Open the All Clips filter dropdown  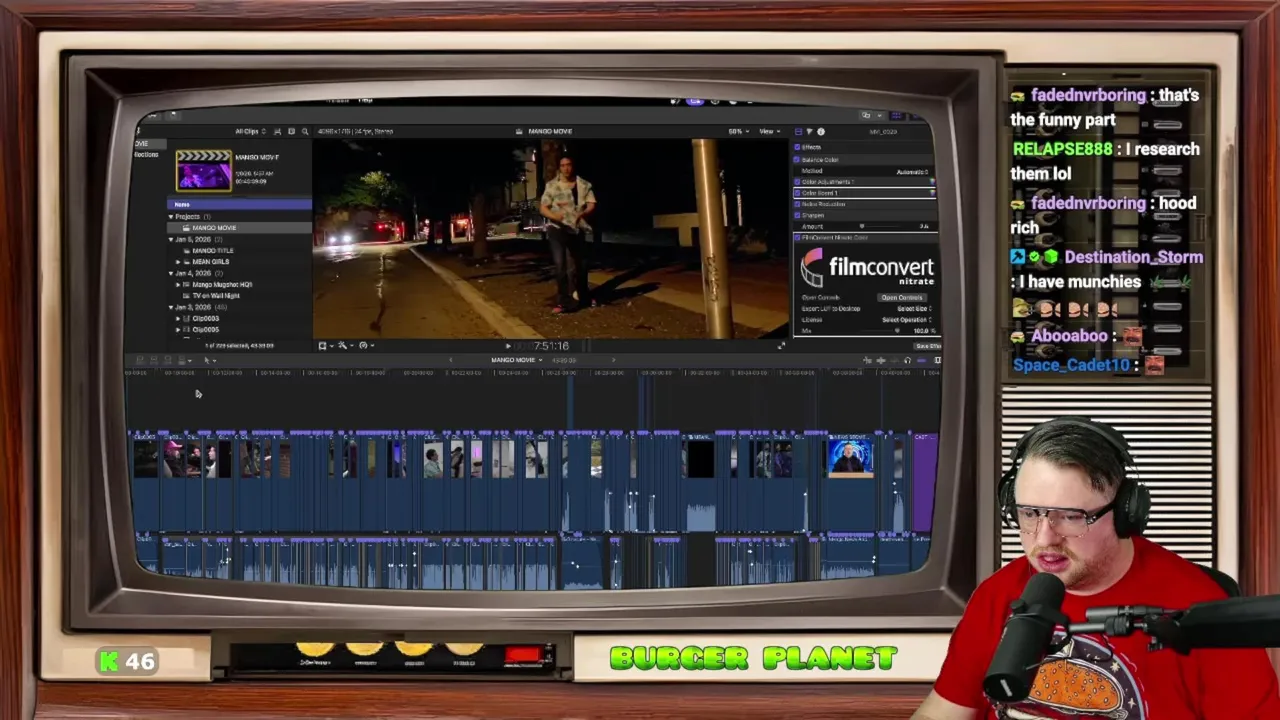[251, 131]
